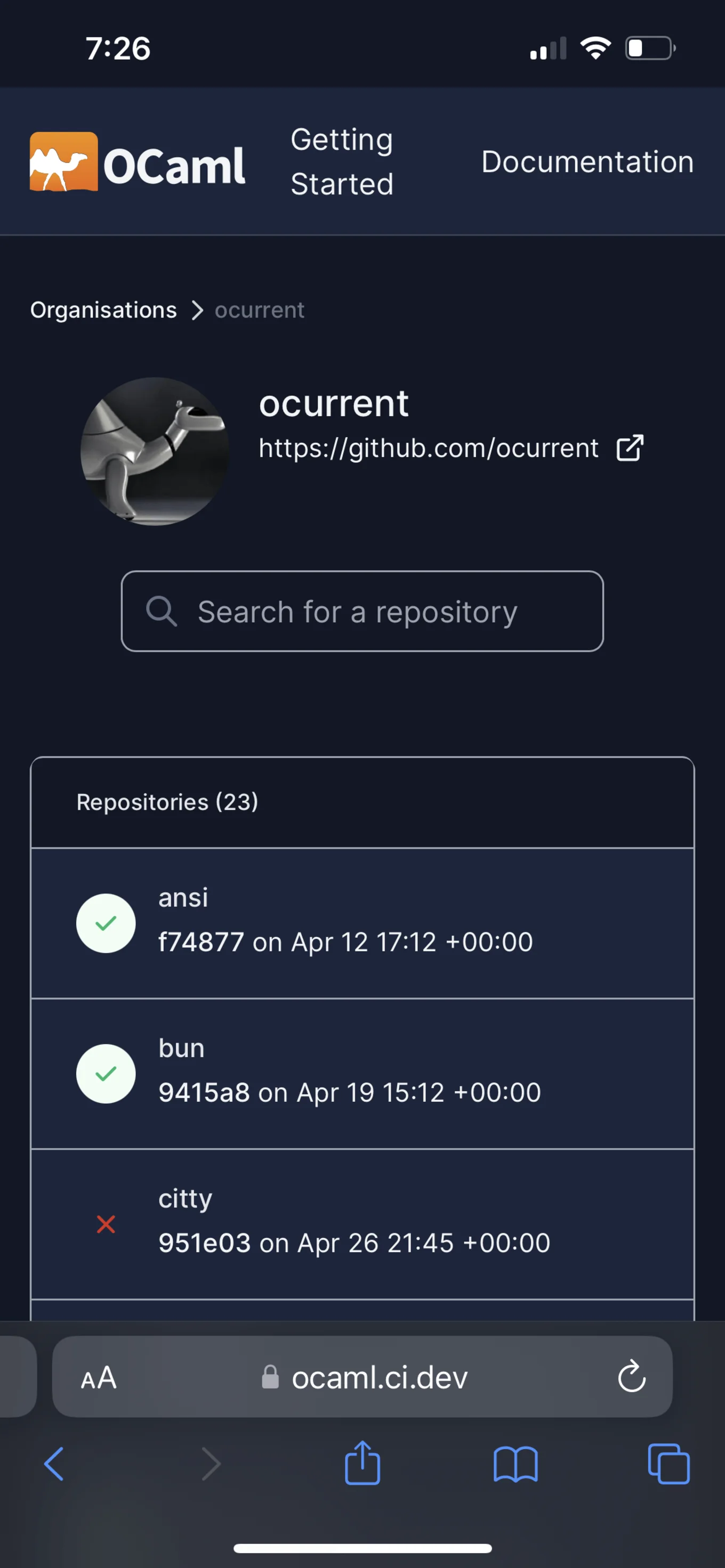Select the green check status for ansi
Screen dimensions: 725x1568
click(x=106, y=923)
